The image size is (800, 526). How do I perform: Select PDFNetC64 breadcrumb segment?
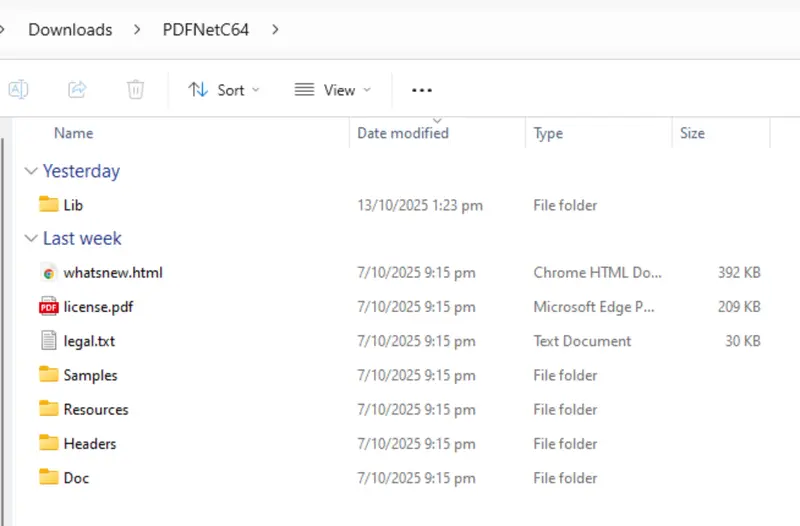(206, 30)
